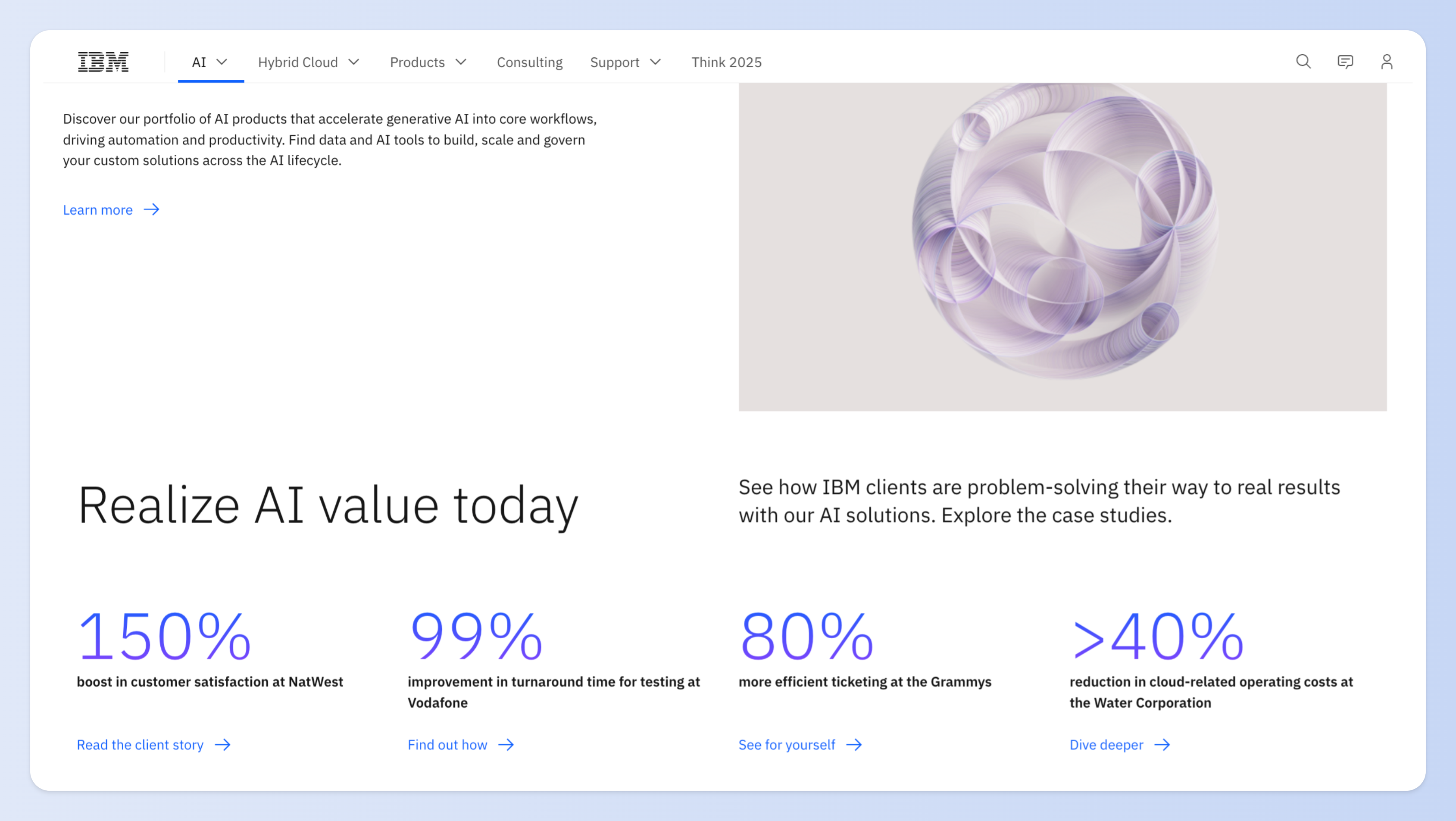1456x821 pixels.
Task: Expand the Hybrid Cloud dropdown chevron
Action: click(354, 62)
